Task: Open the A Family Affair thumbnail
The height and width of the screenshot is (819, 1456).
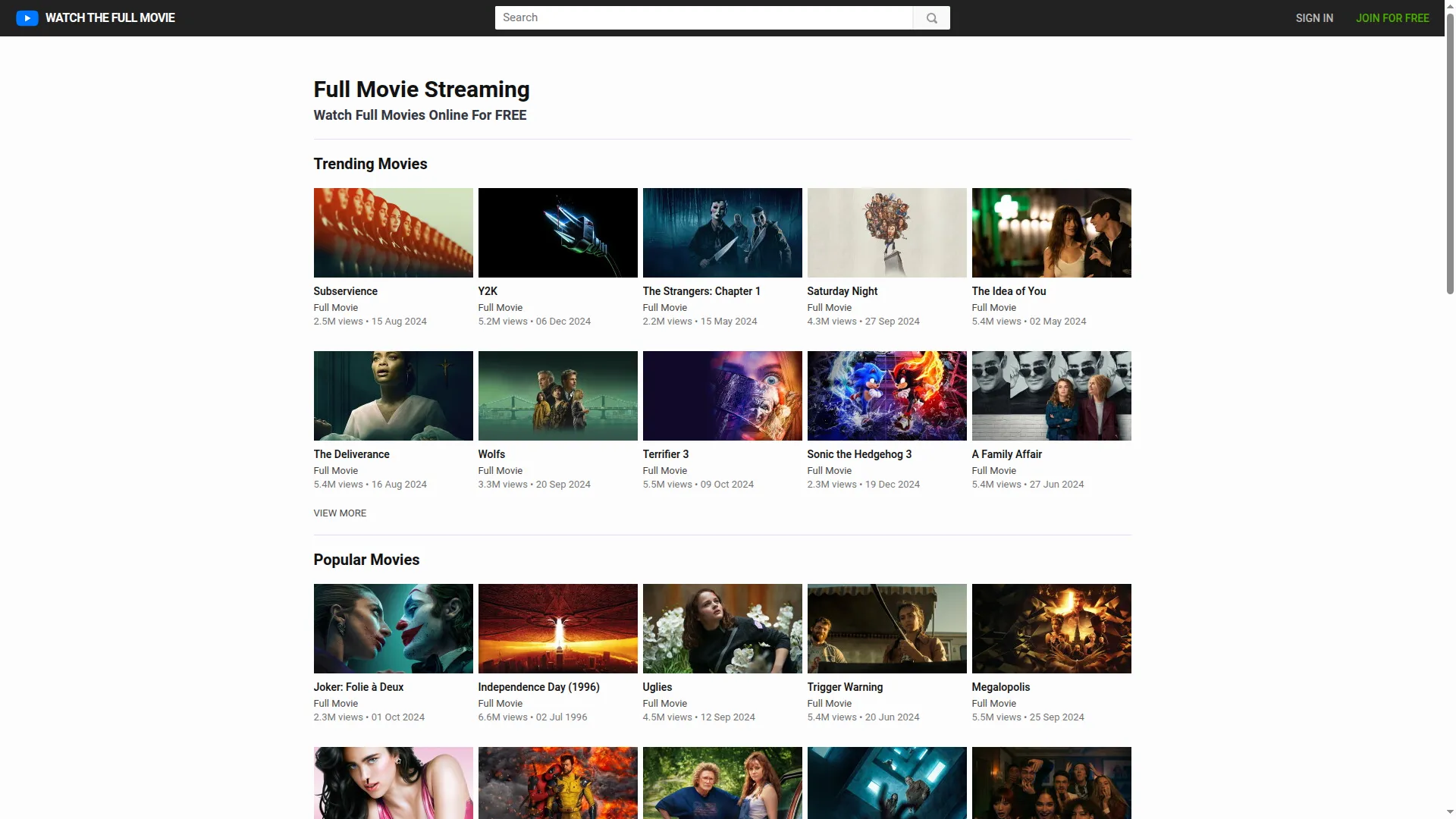Action: pyautogui.click(x=1051, y=396)
